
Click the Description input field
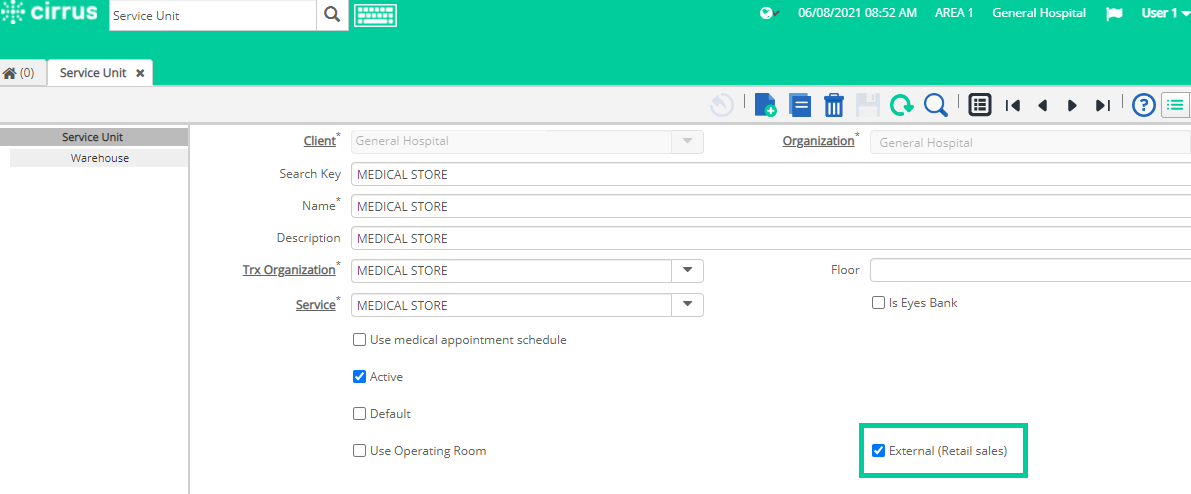[771, 238]
